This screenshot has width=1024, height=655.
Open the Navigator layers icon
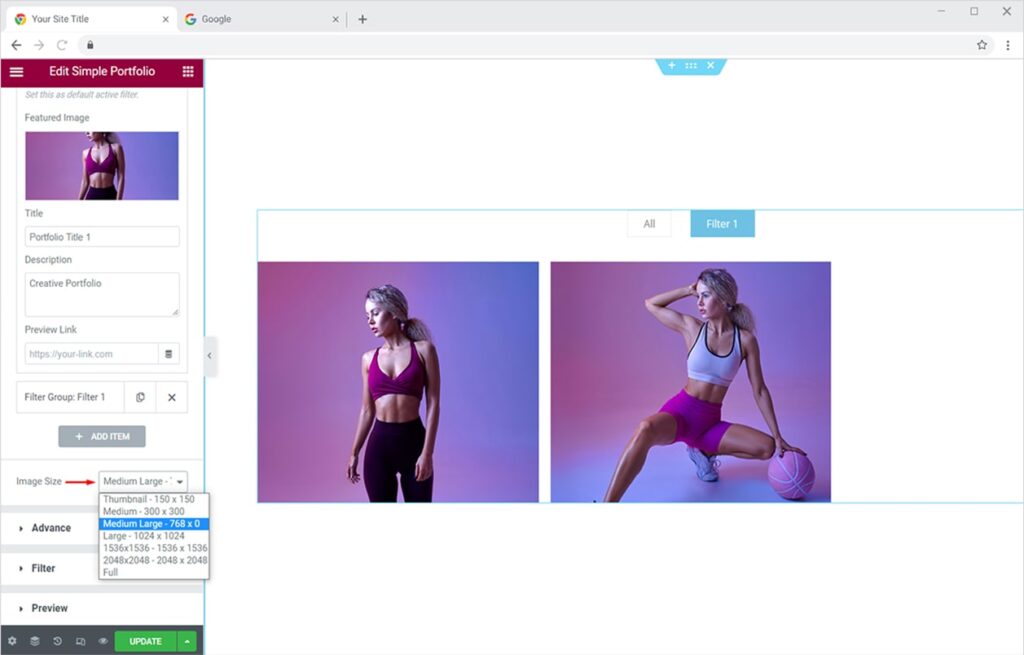35,641
